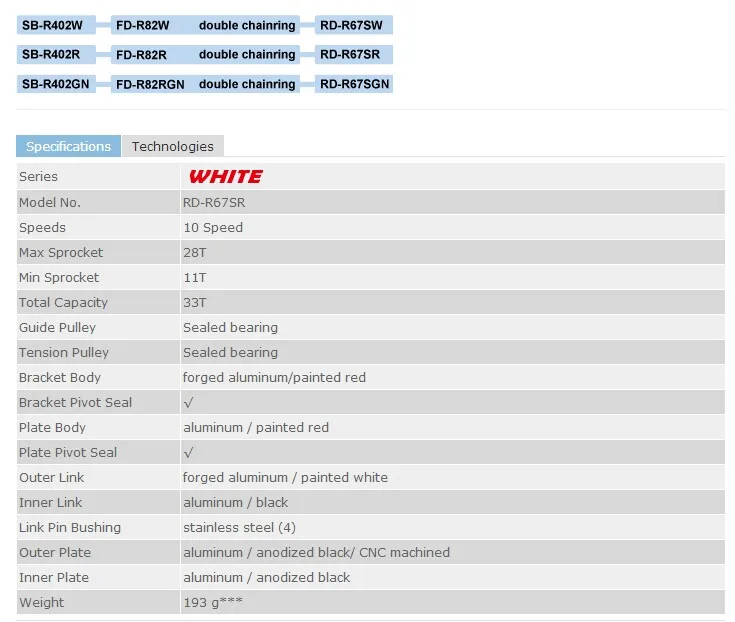Click the 'Series' row label
Image resolution: width=735 pixels, height=622 pixels.
38,177
